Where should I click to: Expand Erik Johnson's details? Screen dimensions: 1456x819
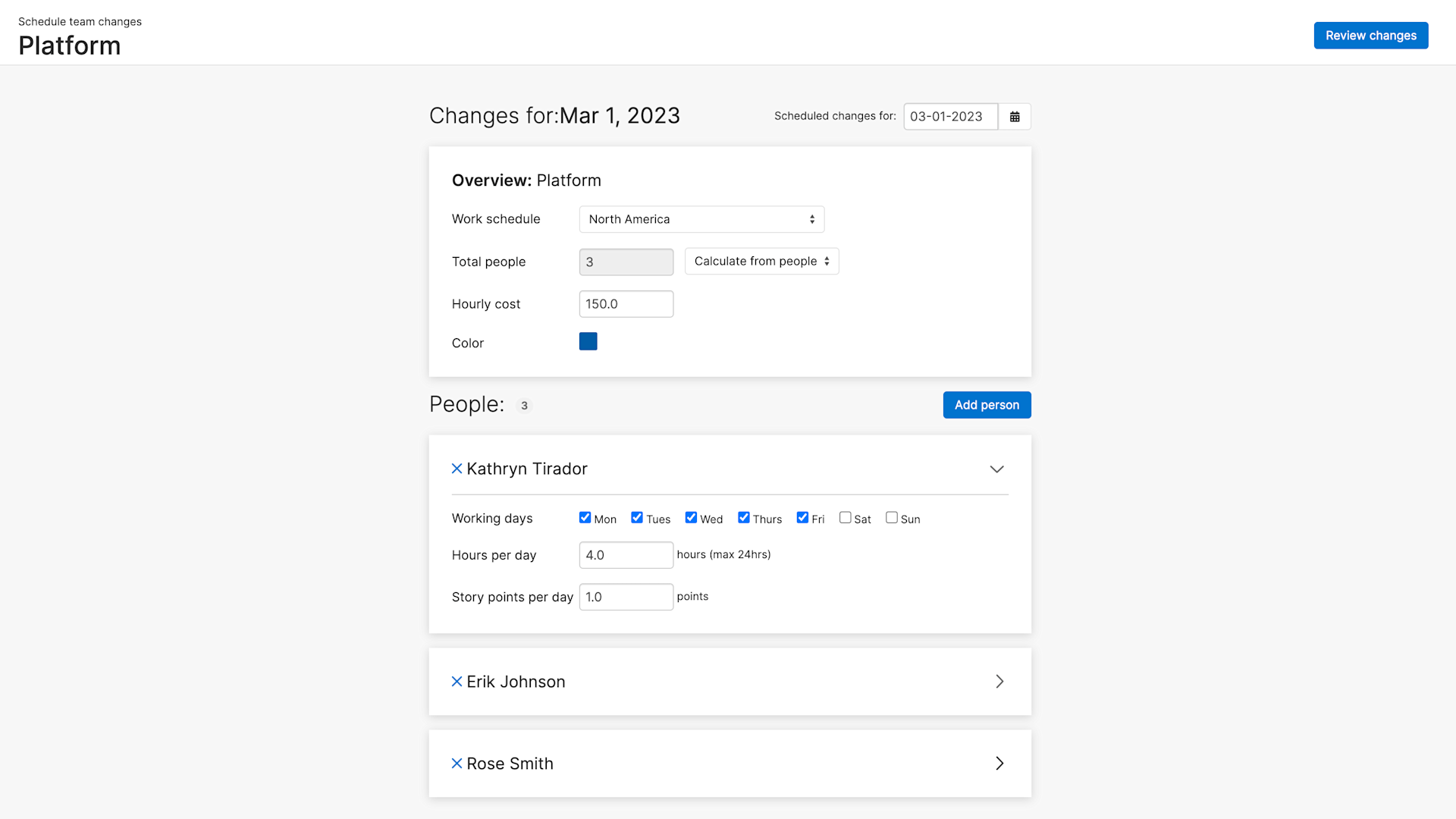click(x=999, y=681)
